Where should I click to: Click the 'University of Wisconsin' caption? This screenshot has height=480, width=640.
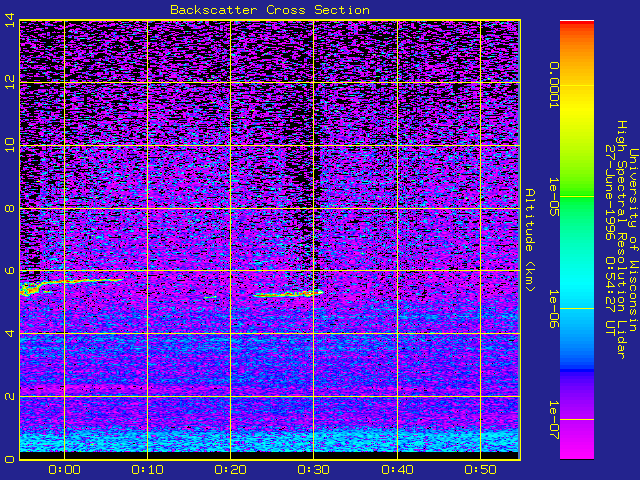tap(633, 240)
